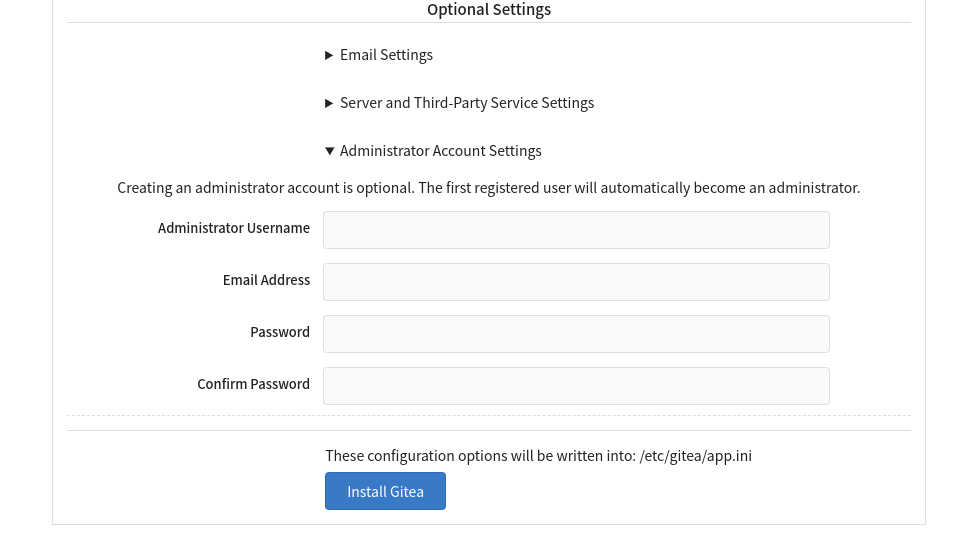966x542 pixels.
Task: Click the /etc/gitea/app.ini configuration path text
Action: click(695, 456)
